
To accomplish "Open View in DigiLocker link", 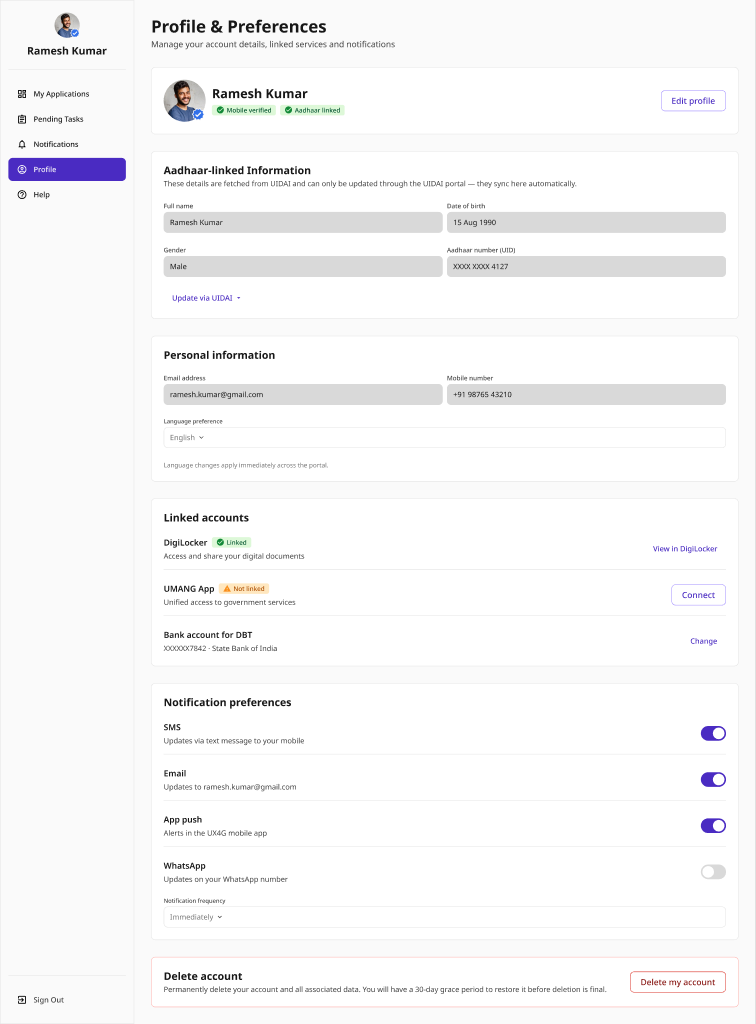I will [685, 549].
